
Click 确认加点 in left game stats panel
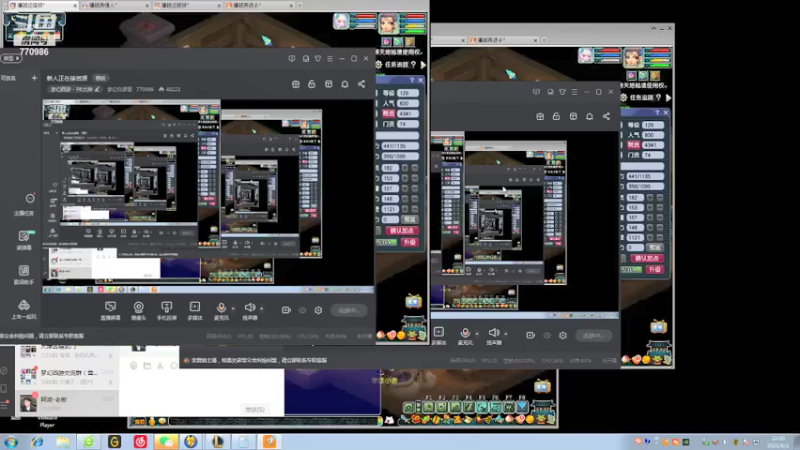(x=402, y=231)
